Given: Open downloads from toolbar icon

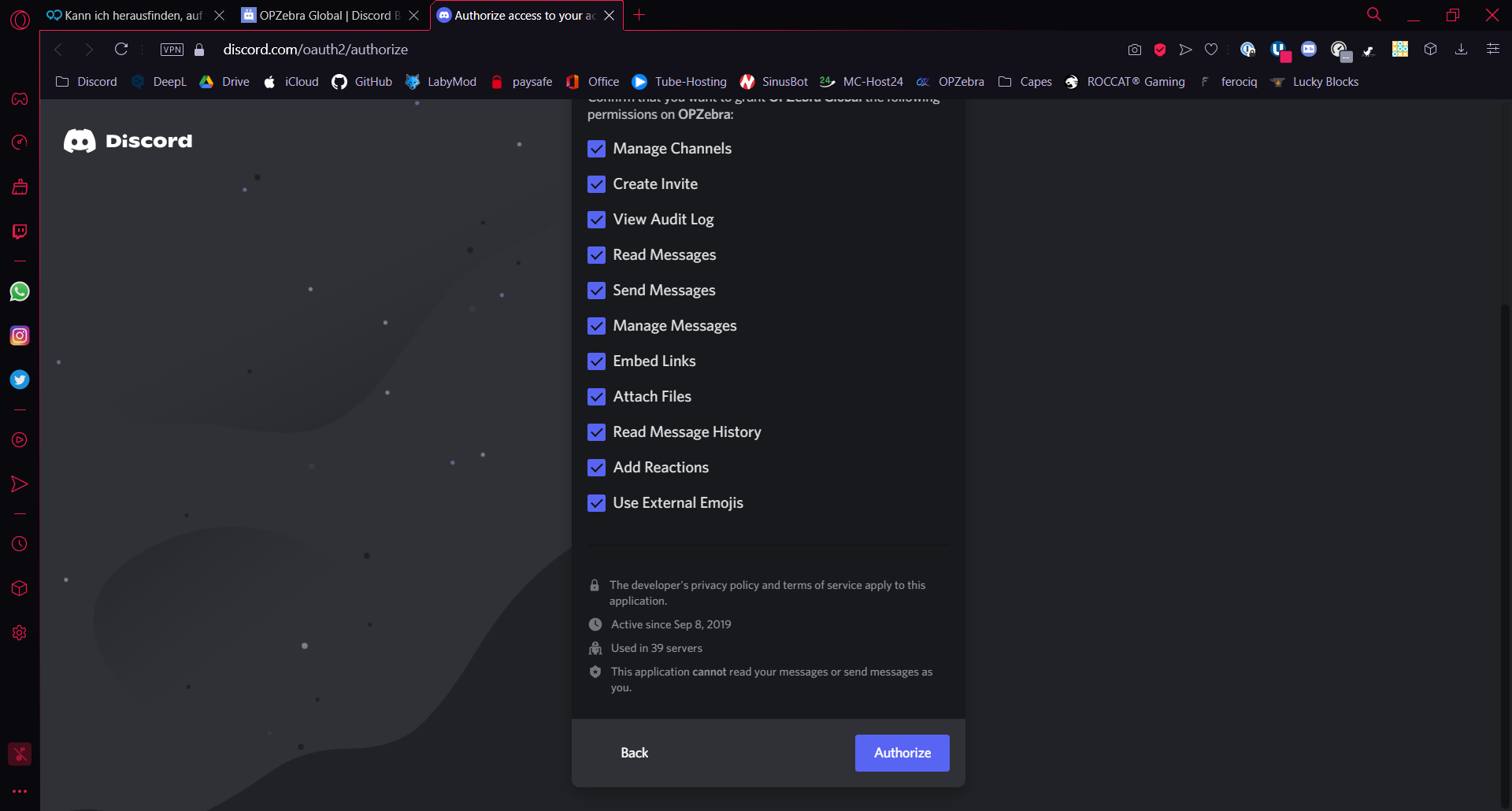Looking at the screenshot, I should [1461, 50].
